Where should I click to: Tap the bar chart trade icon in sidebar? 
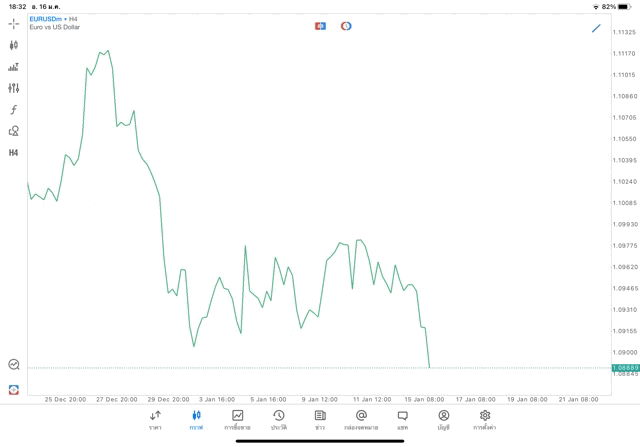click(13, 67)
